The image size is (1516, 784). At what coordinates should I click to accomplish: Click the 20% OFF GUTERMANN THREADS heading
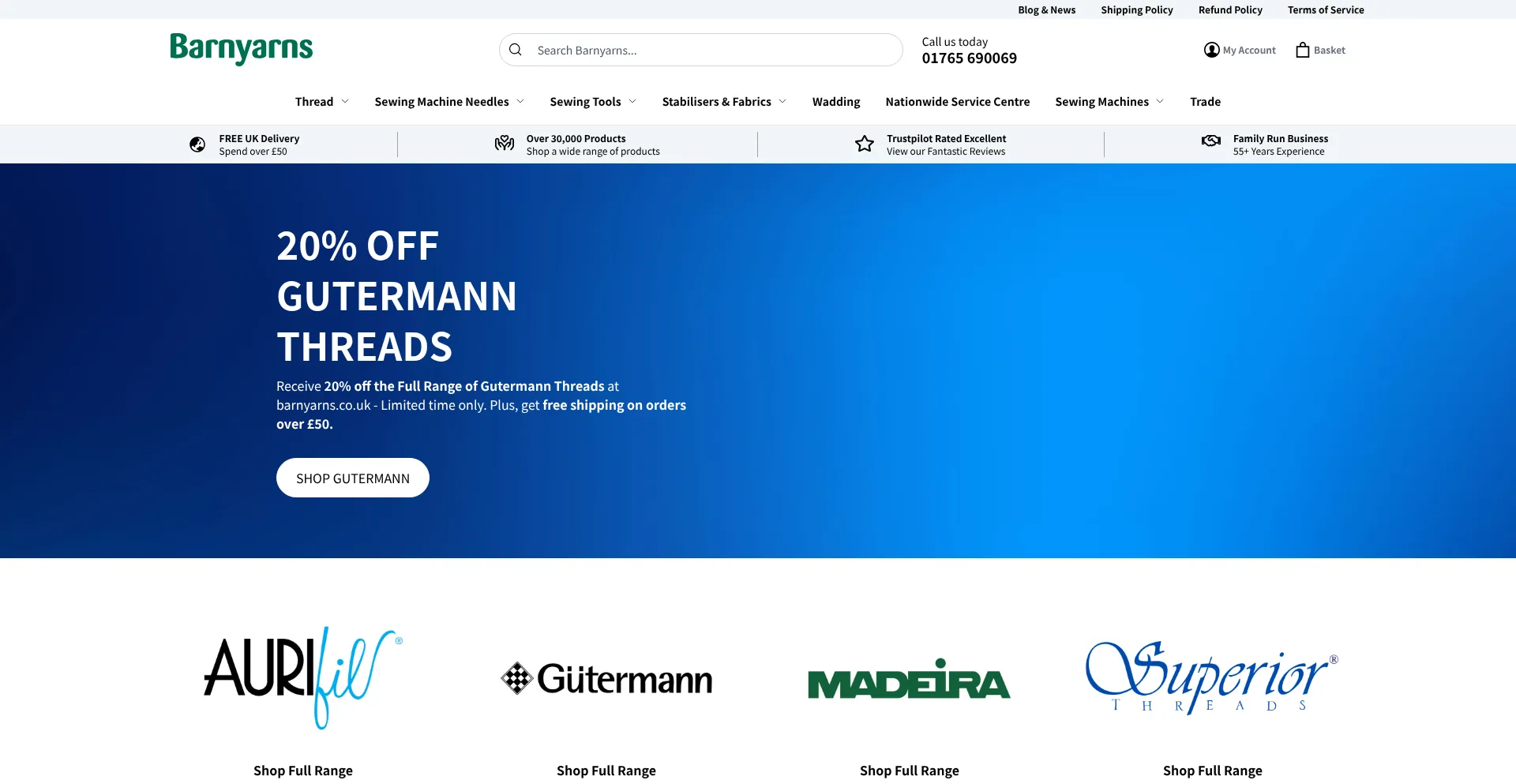tap(396, 296)
